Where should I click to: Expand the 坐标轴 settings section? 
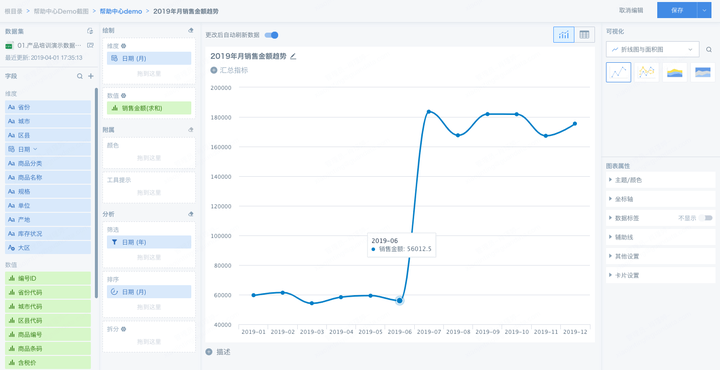(661, 199)
